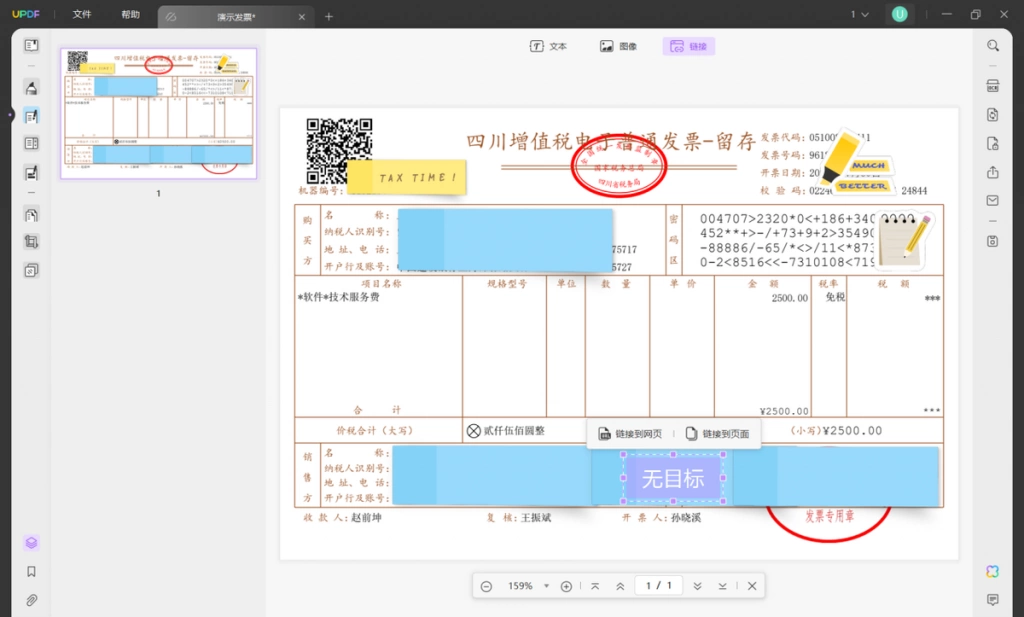
Task: Open the bookmark panel icon
Action: 31,572
